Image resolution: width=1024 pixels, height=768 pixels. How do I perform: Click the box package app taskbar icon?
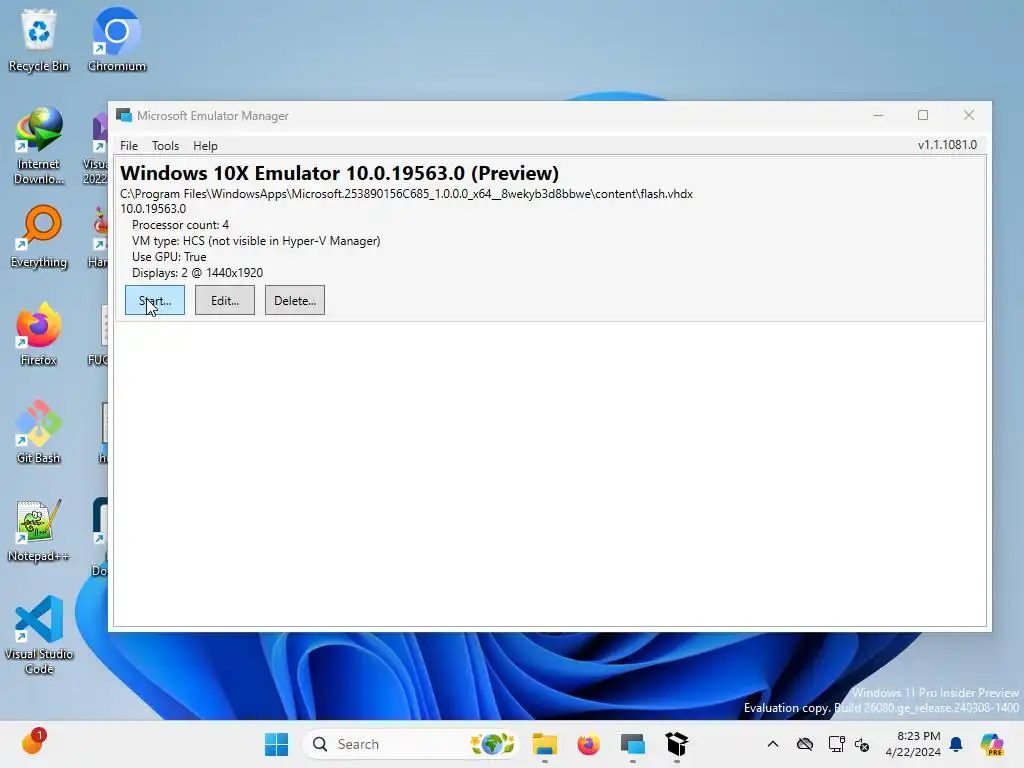(x=677, y=744)
